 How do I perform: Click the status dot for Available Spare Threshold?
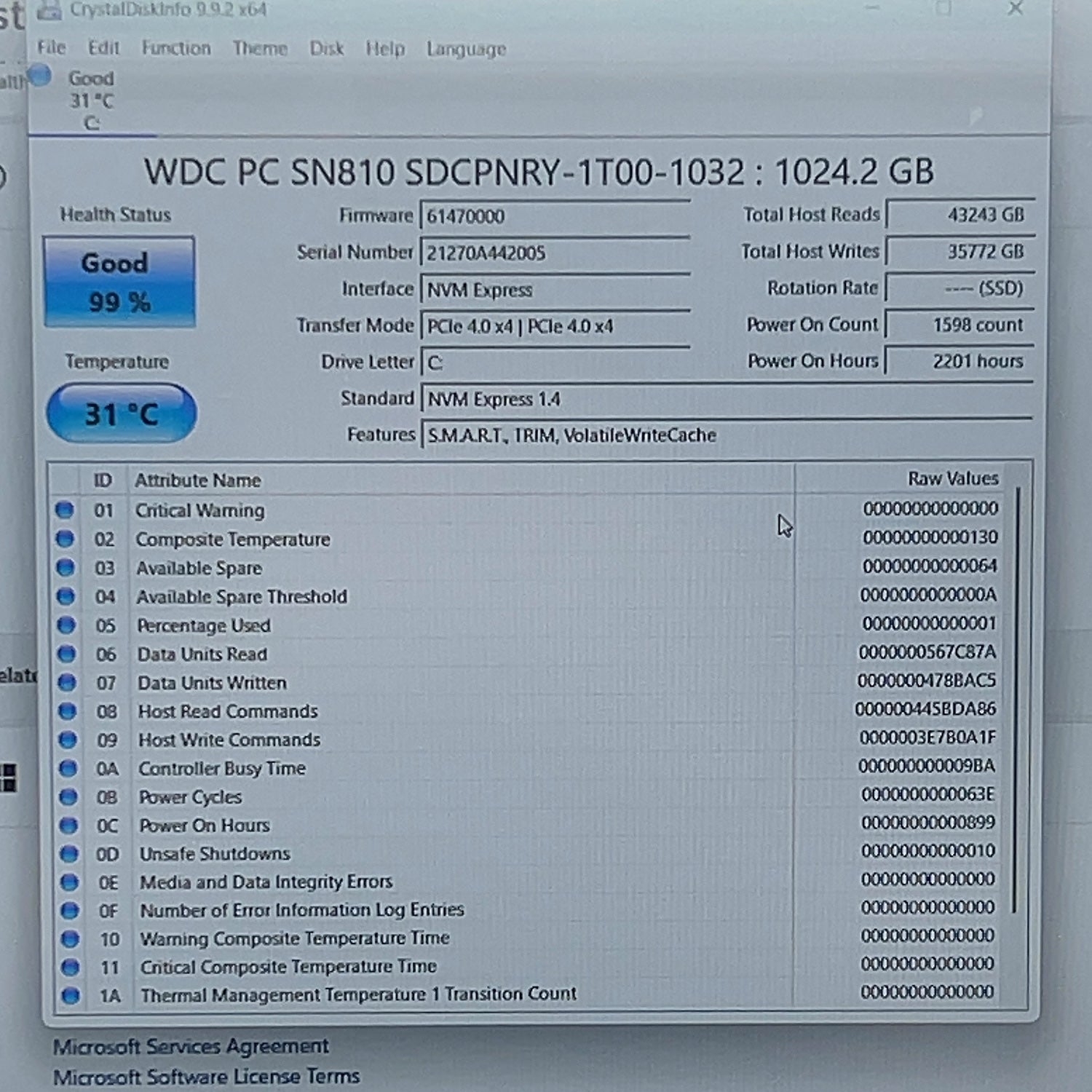[x=66, y=596]
